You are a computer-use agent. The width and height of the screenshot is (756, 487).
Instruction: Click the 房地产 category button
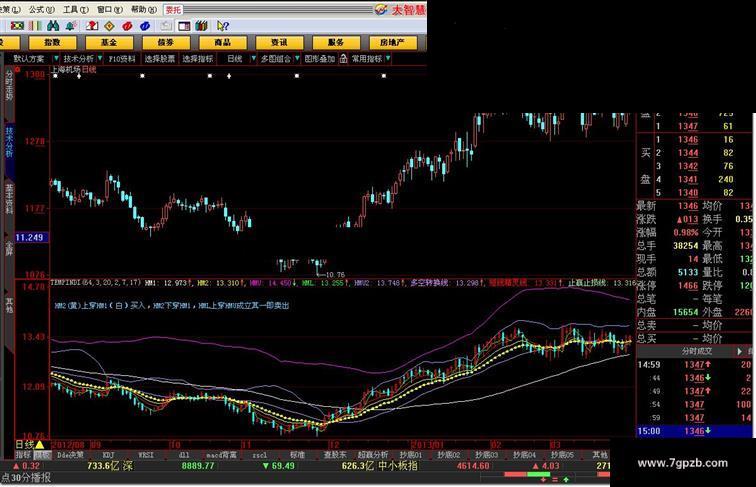point(392,42)
